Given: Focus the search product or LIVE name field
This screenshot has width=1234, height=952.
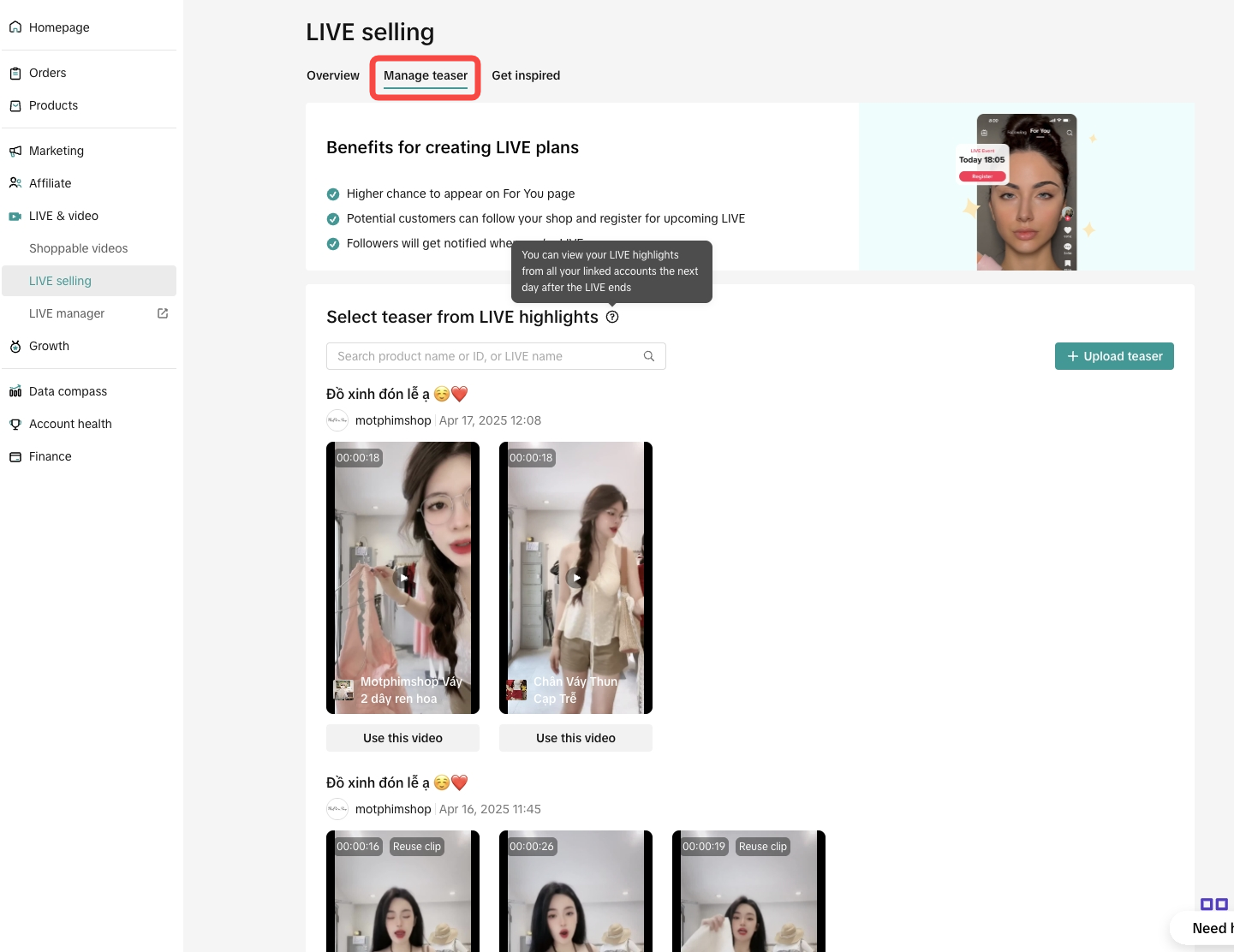Looking at the screenshot, I should (496, 356).
